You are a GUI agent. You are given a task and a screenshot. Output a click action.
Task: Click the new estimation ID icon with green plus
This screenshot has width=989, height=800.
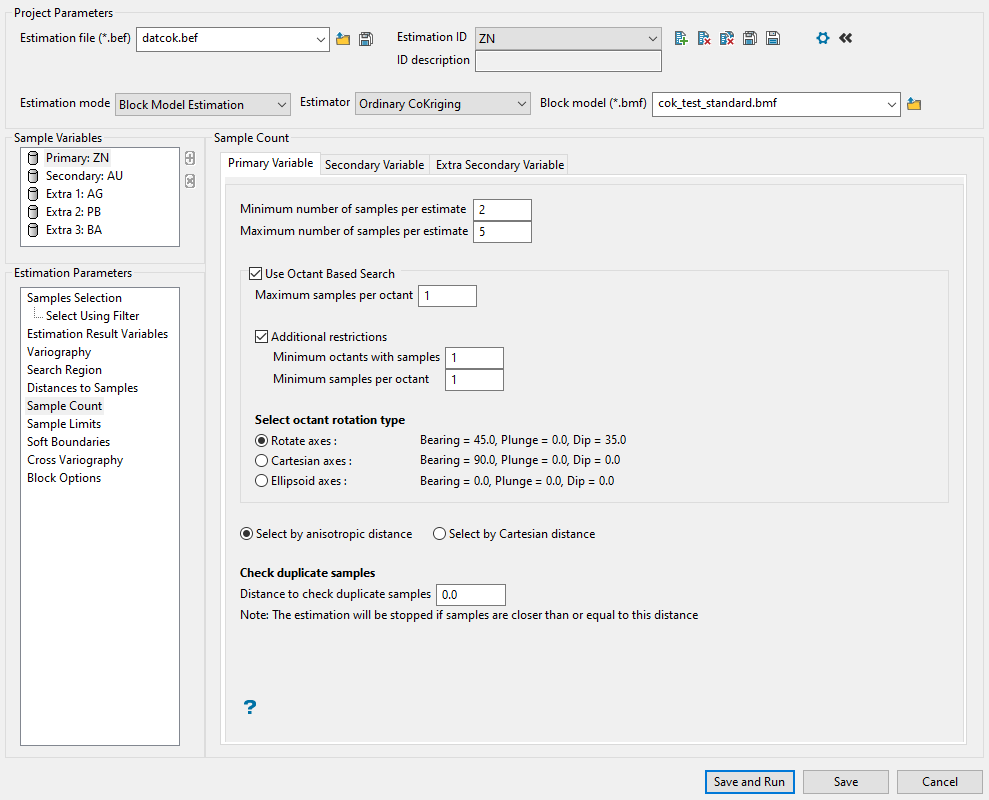click(681, 38)
